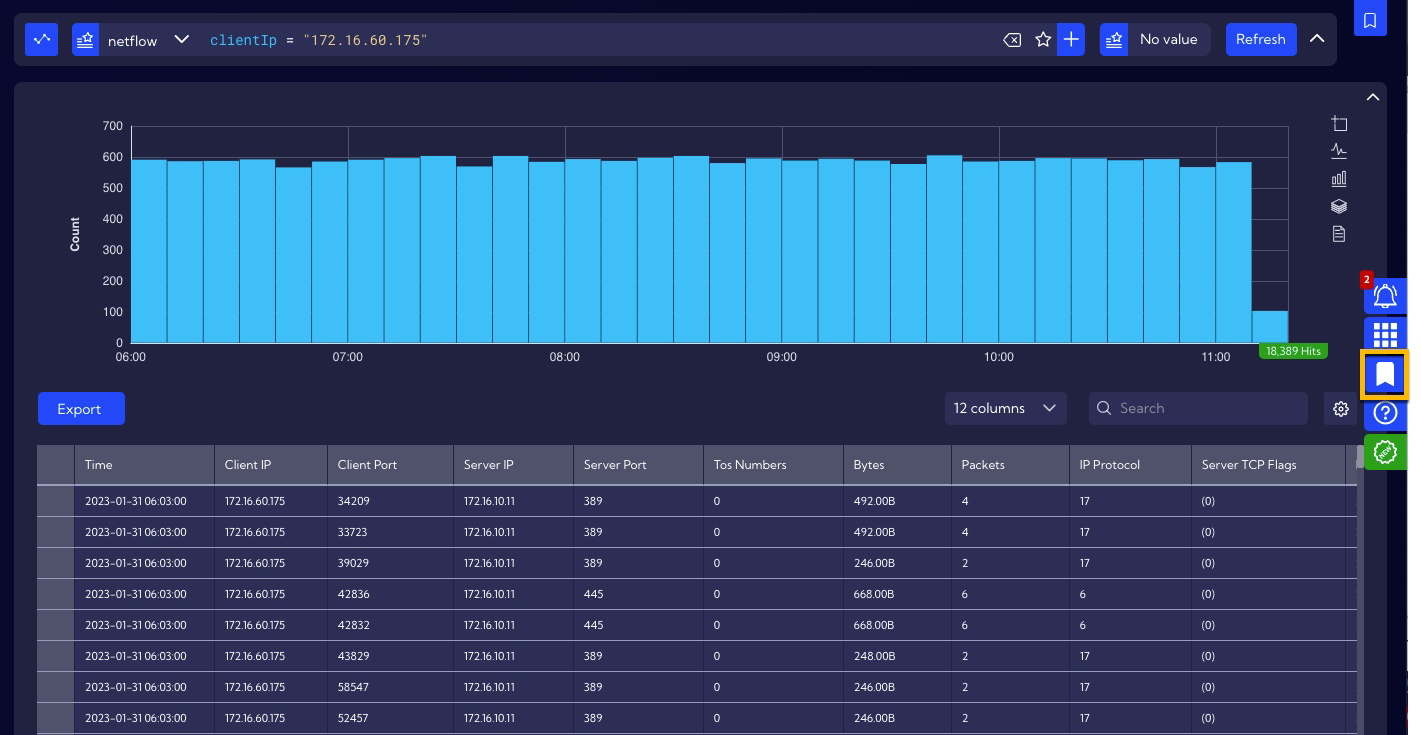Viewport: 1421px width, 735px height.
Task: Expand the row with client port 42836
Action: tap(56, 594)
